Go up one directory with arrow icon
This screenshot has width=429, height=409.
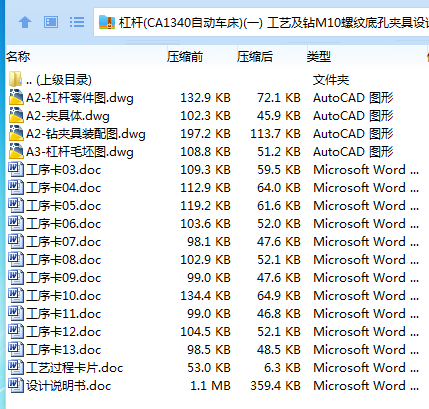click(x=25, y=22)
